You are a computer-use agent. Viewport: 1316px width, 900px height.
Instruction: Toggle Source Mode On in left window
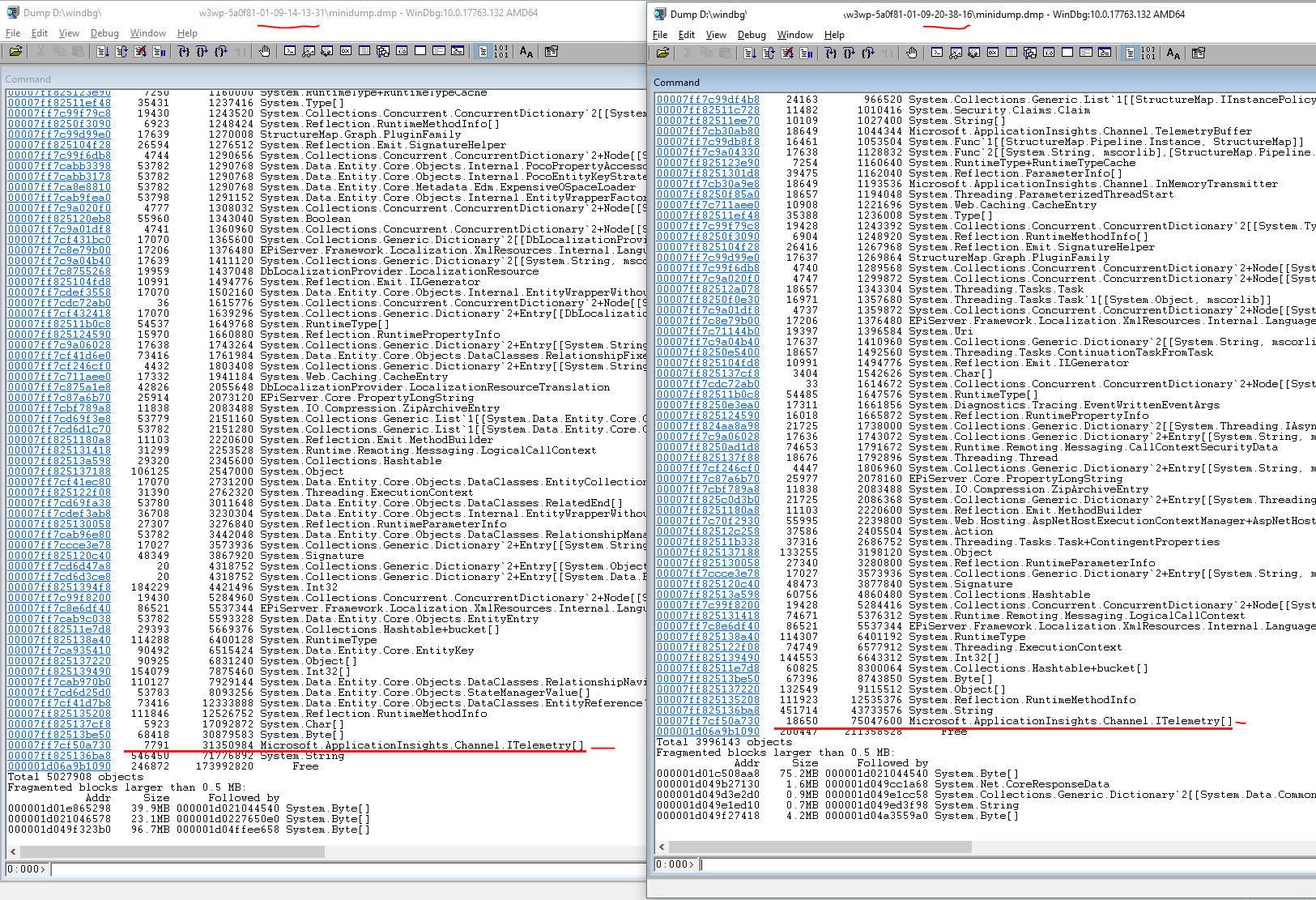coord(483,51)
